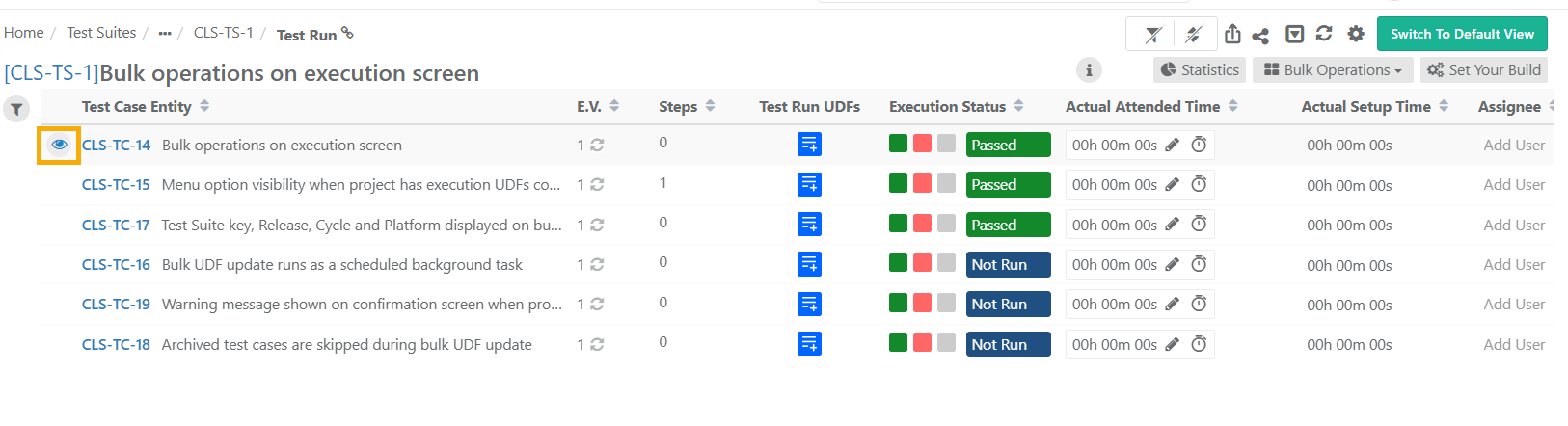Click setup time value for CLS-TC-16
The height and width of the screenshot is (426, 1568).
(x=1349, y=265)
